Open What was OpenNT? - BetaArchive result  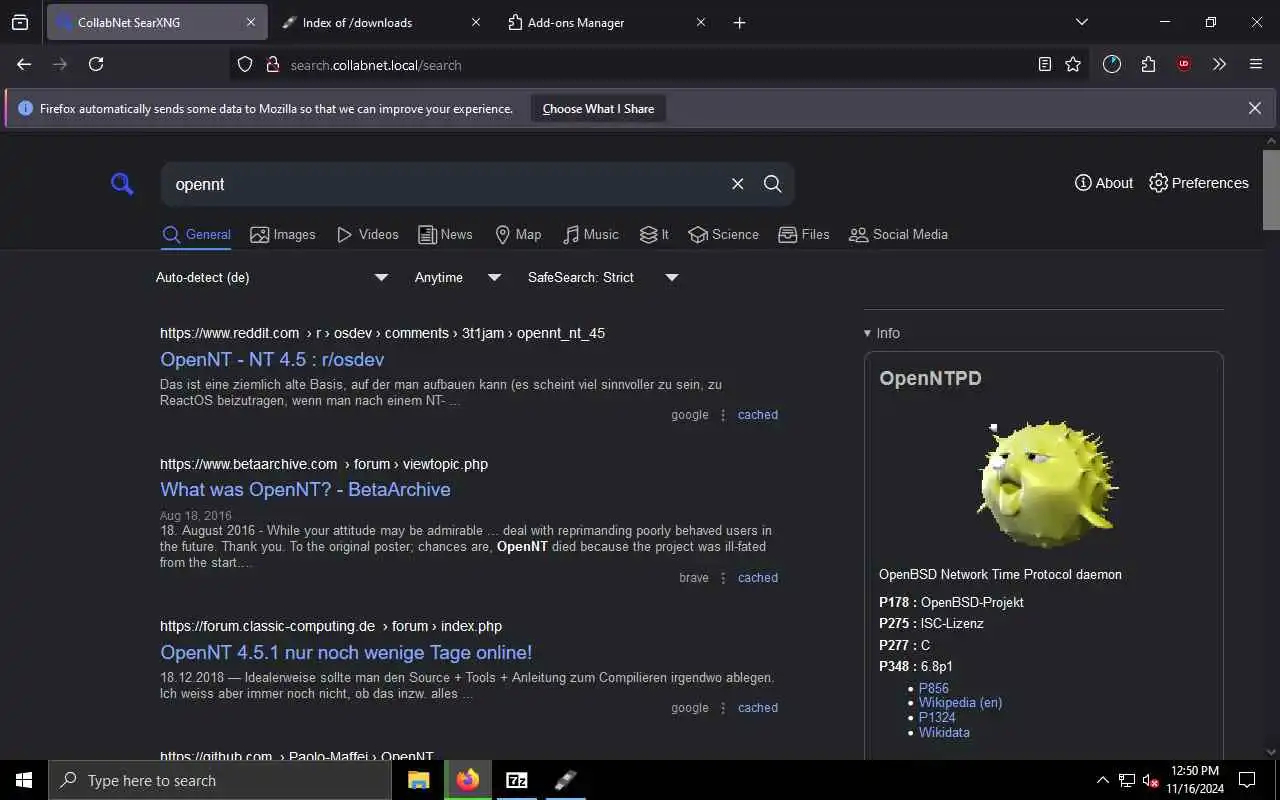point(305,490)
